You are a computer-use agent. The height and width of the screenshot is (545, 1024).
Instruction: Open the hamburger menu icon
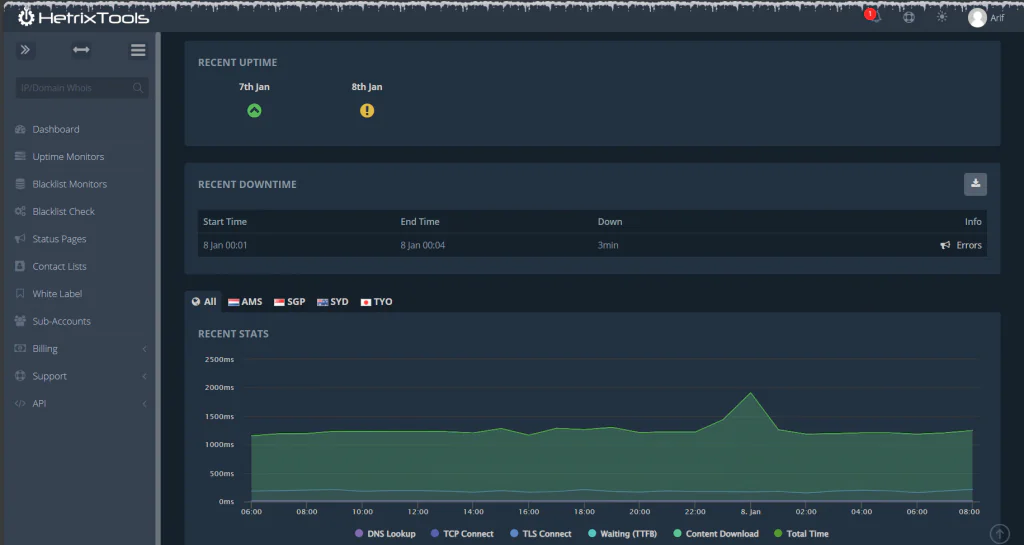click(138, 50)
